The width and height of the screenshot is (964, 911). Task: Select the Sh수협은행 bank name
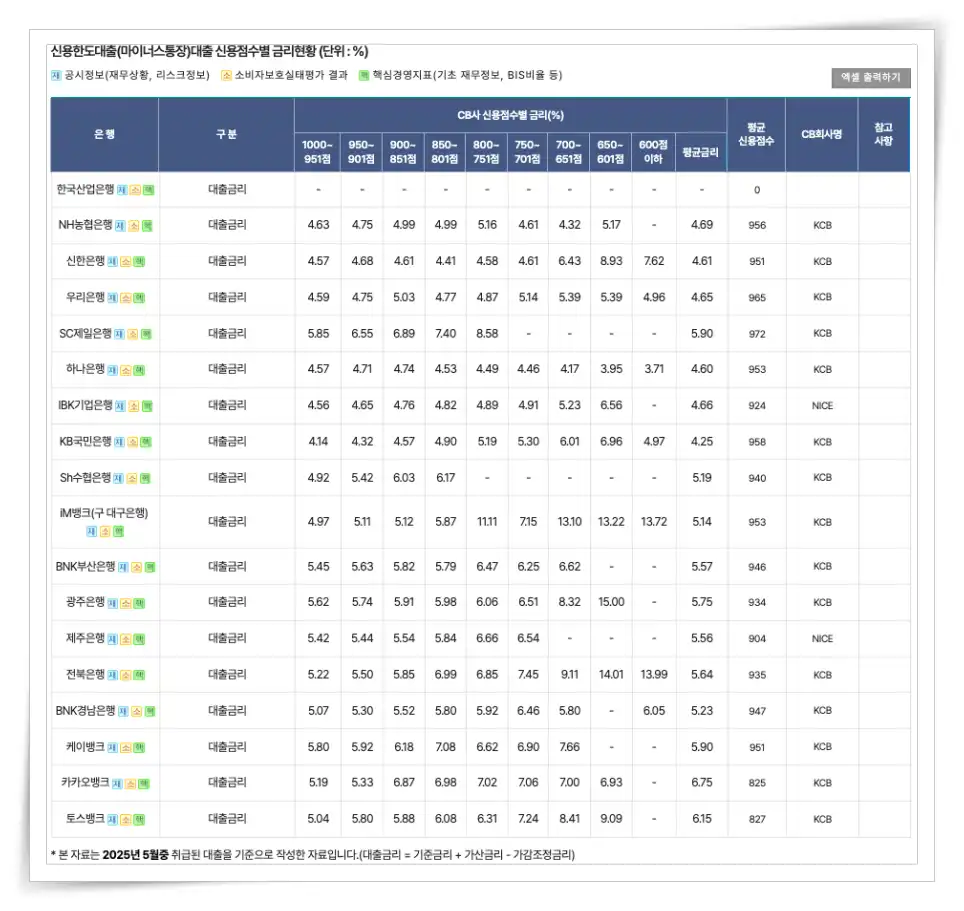pyautogui.click(x=85, y=478)
